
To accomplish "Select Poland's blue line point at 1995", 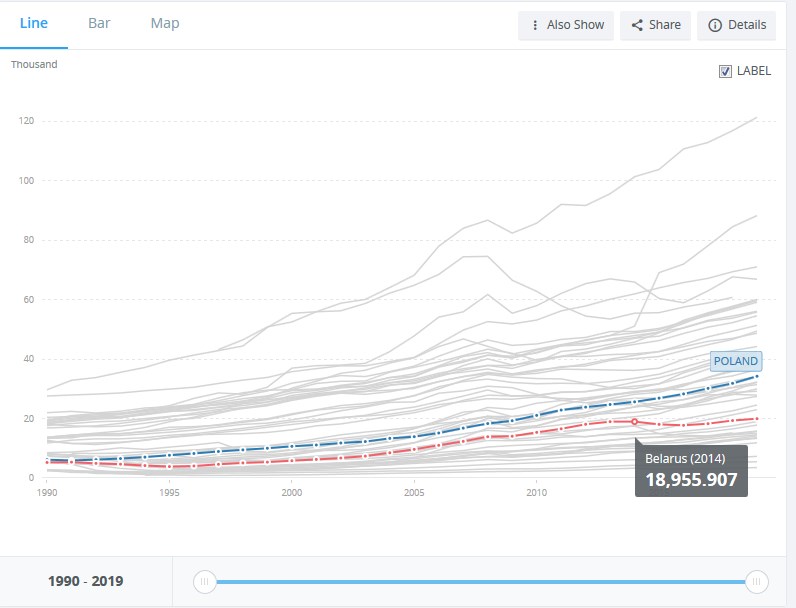I will click(170, 455).
